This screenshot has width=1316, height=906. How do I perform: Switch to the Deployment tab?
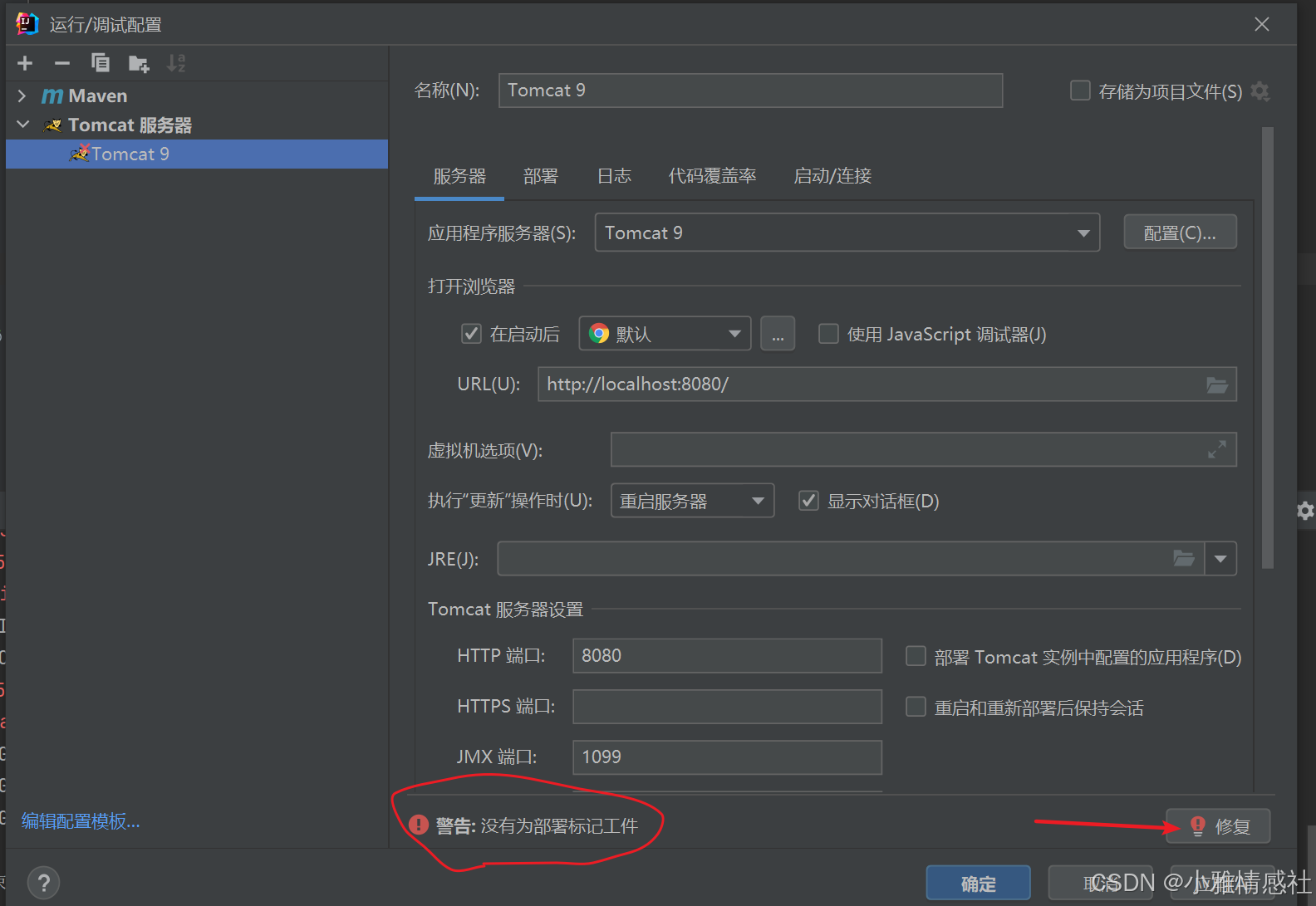pyautogui.click(x=541, y=176)
